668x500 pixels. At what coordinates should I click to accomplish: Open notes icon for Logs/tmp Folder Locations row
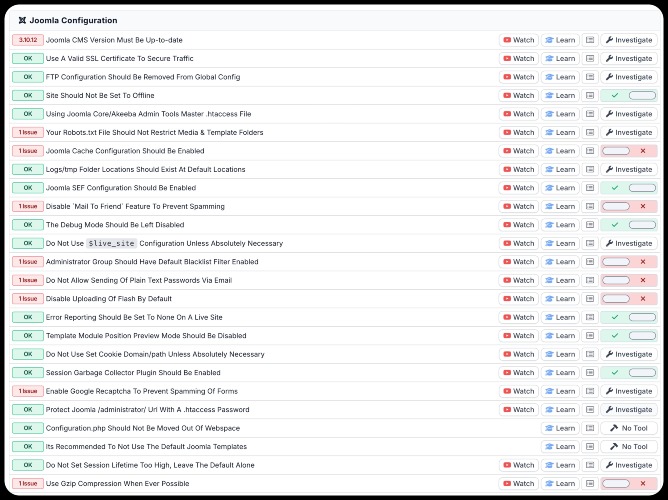pos(590,170)
